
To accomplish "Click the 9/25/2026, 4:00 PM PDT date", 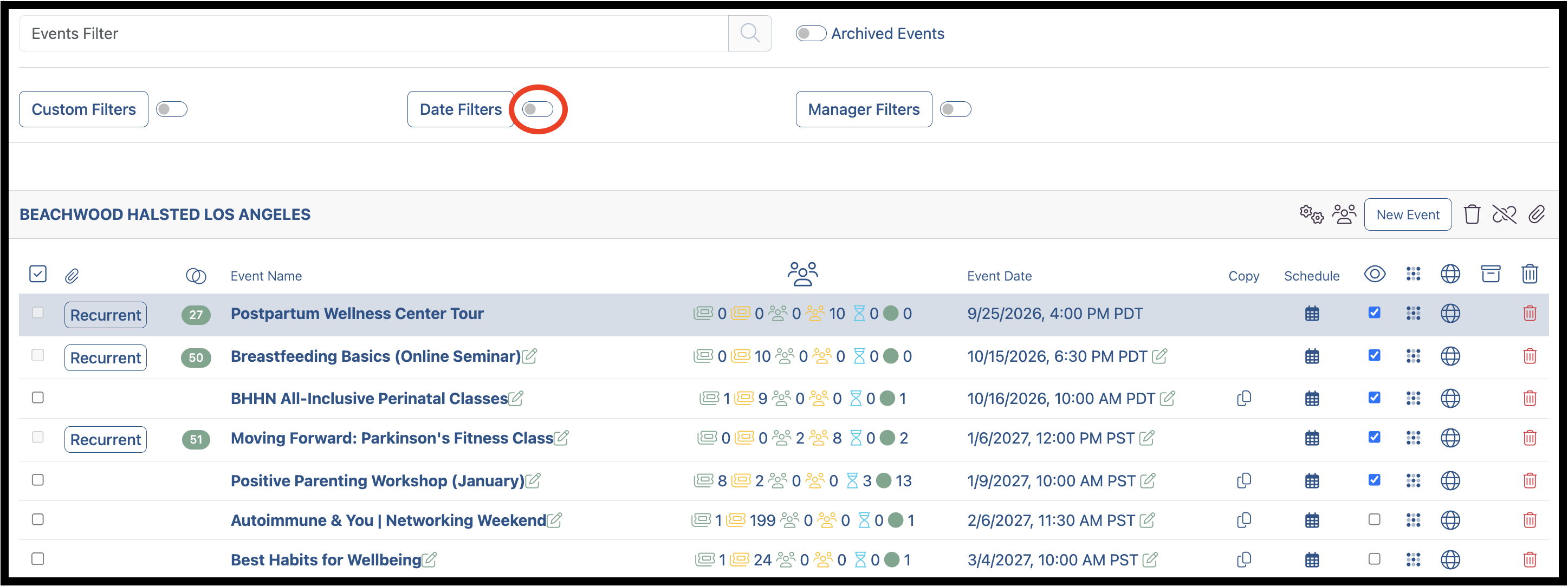I will tap(1055, 314).
